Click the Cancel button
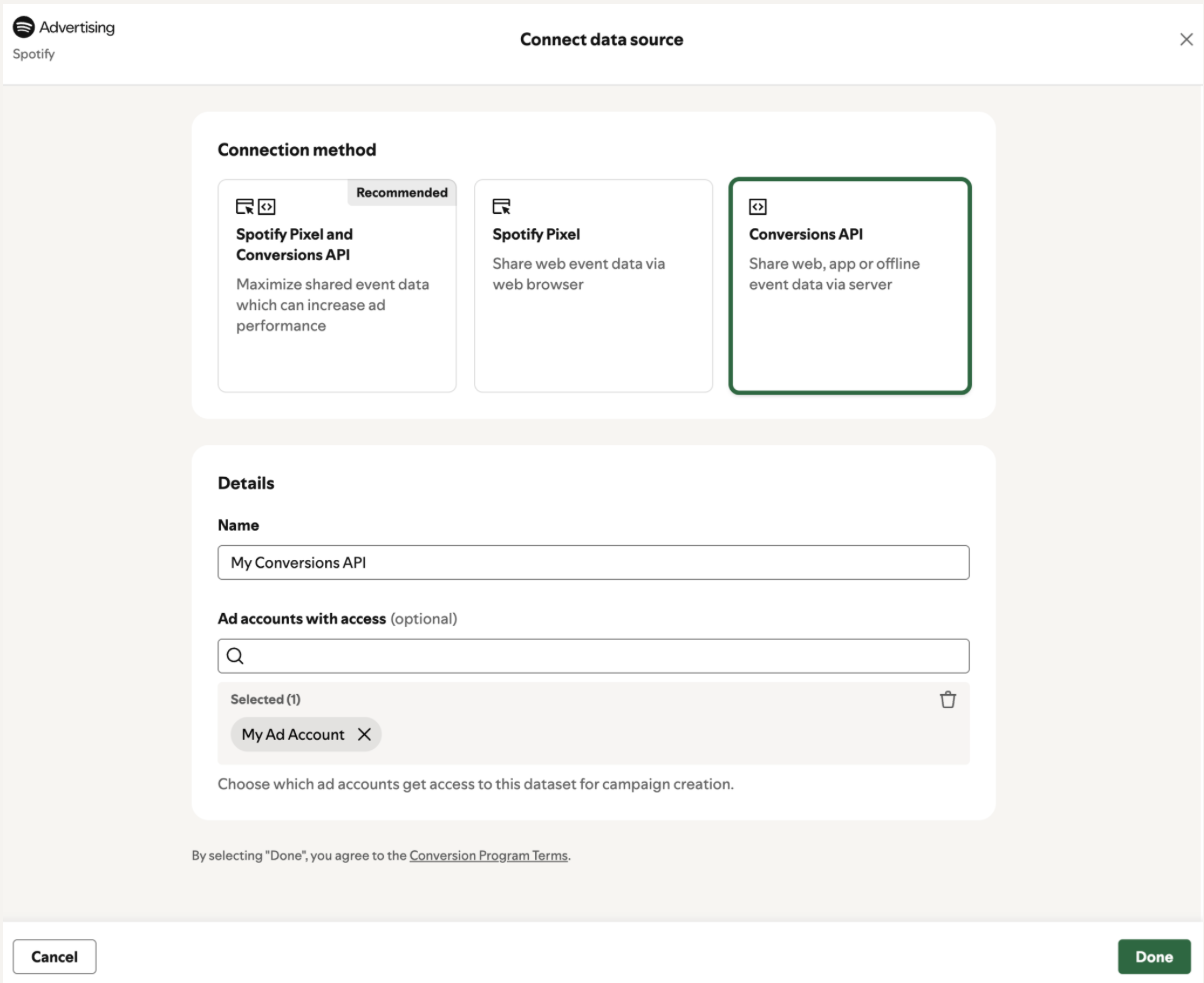The height and width of the screenshot is (983, 1204). click(x=55, y=957)
